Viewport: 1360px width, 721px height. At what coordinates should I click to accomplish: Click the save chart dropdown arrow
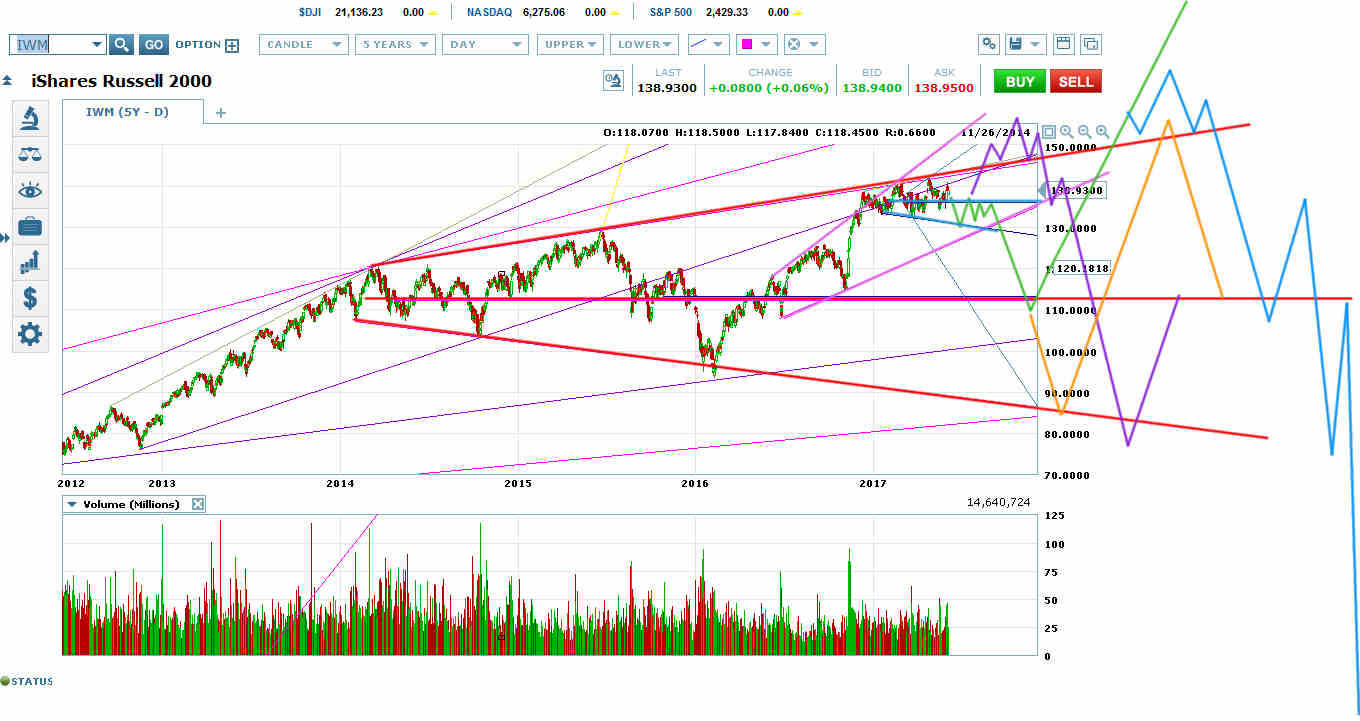pos(1036,45)
